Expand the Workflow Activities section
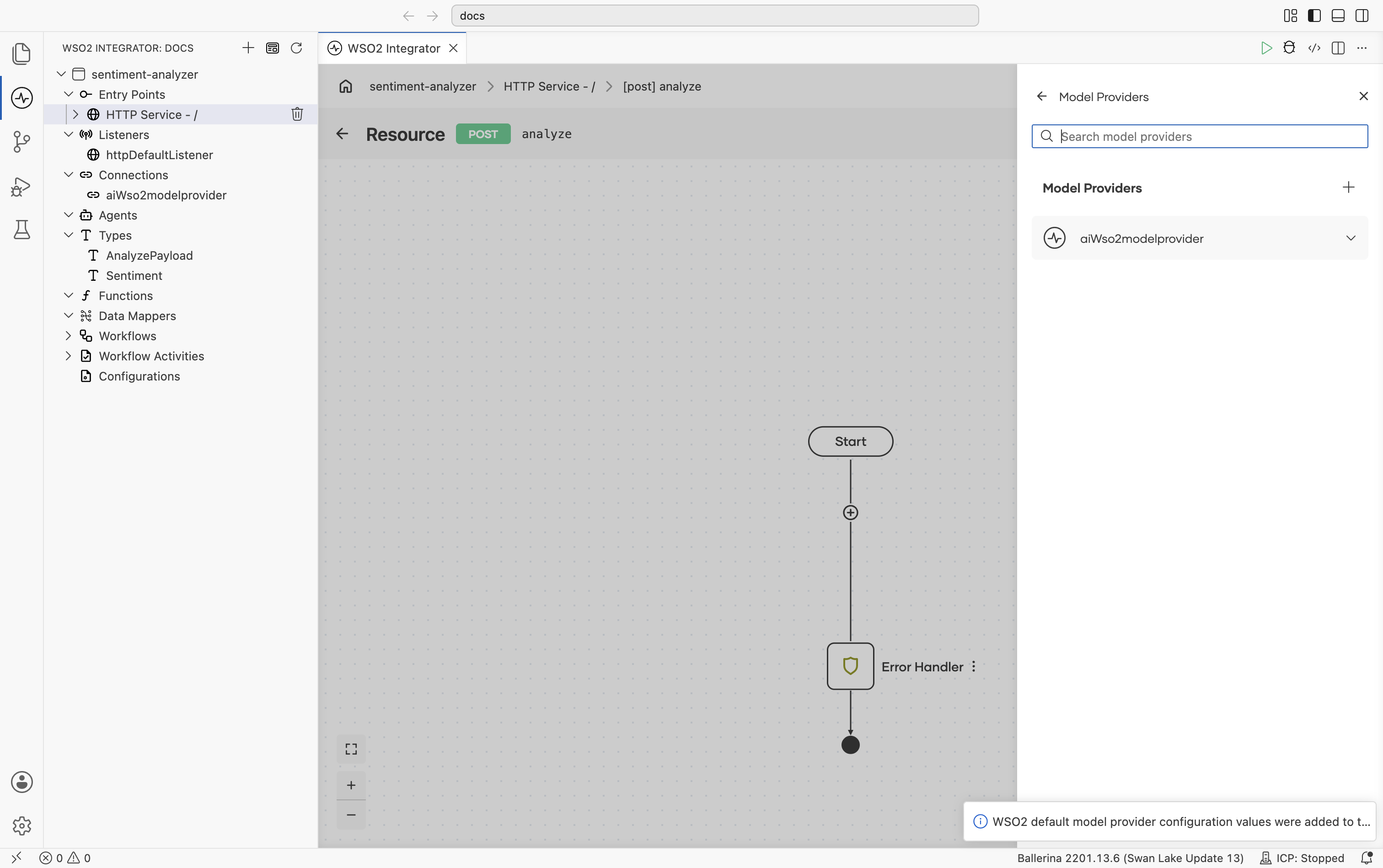This screenshot has width=1383, height=868. 68,355
